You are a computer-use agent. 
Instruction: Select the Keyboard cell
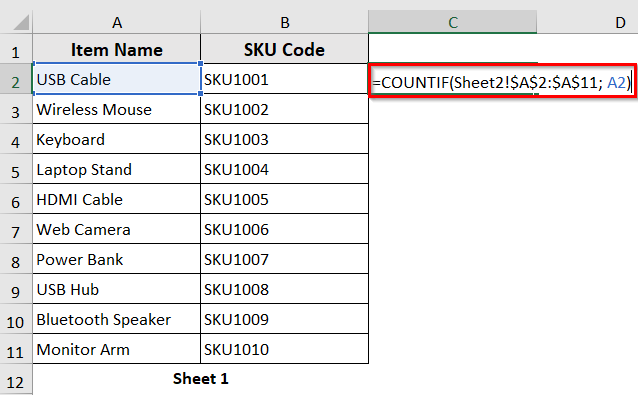[117, 139]
